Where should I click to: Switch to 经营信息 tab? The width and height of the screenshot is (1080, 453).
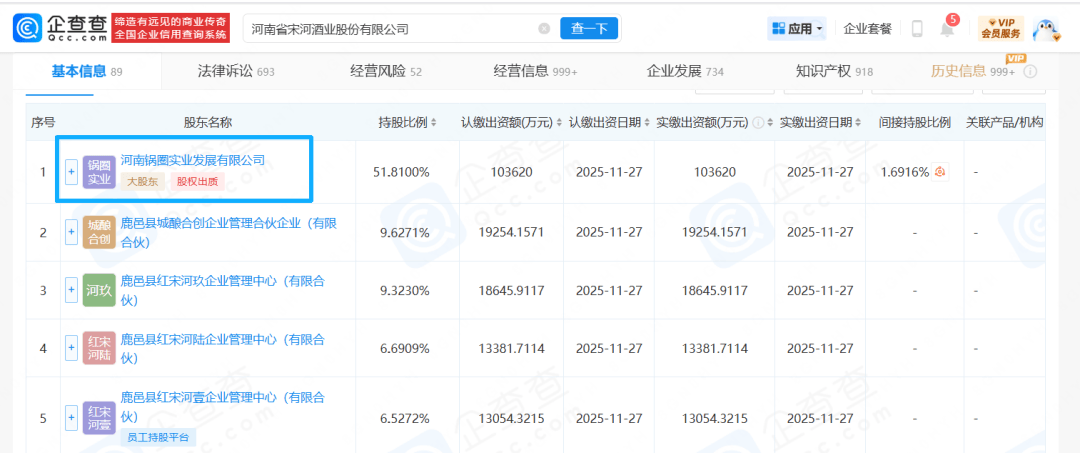click(x=535, y=71)
